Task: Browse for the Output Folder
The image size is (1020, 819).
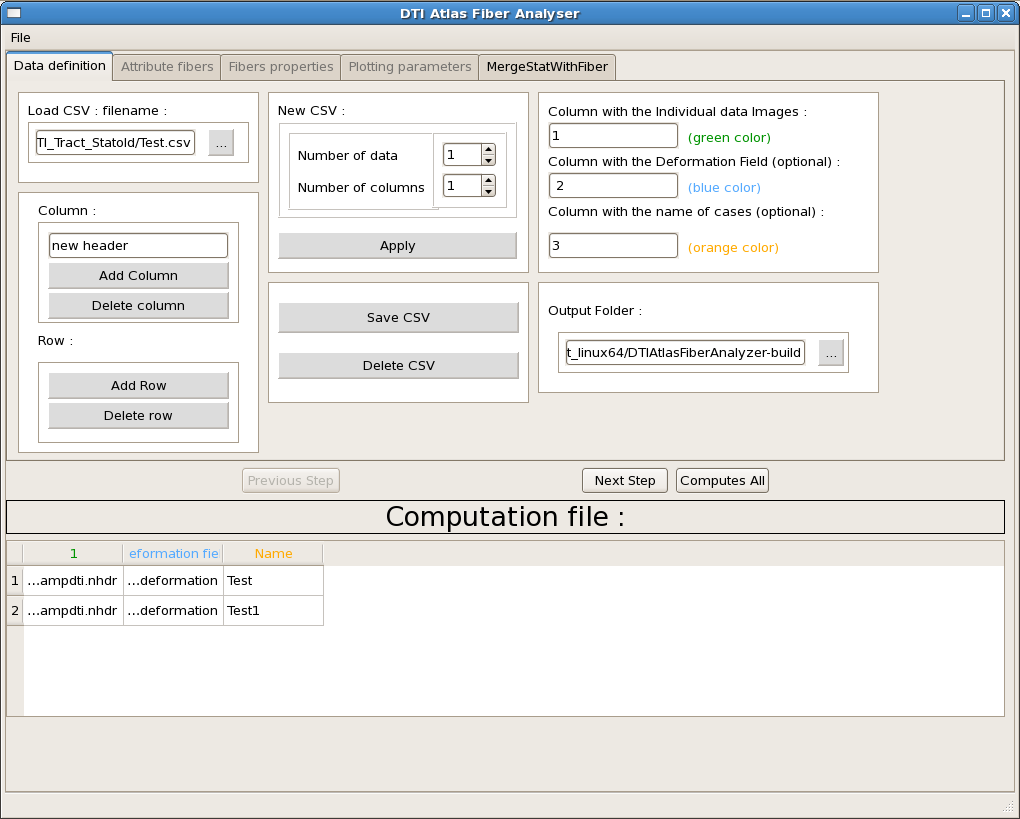Action: pyautogui.click(x=831, y=353)
